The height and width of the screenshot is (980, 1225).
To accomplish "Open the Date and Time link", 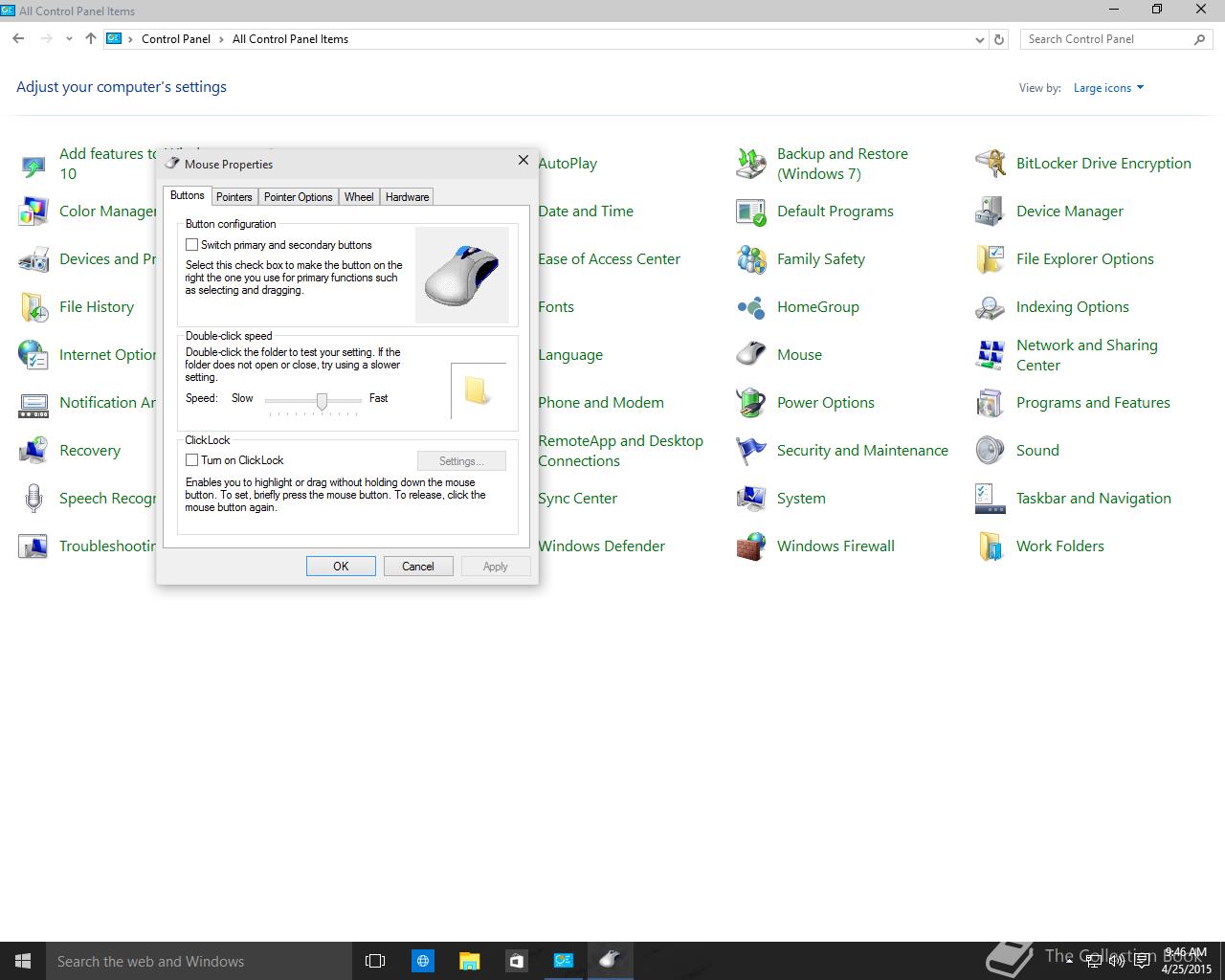I will coord(586,212).
